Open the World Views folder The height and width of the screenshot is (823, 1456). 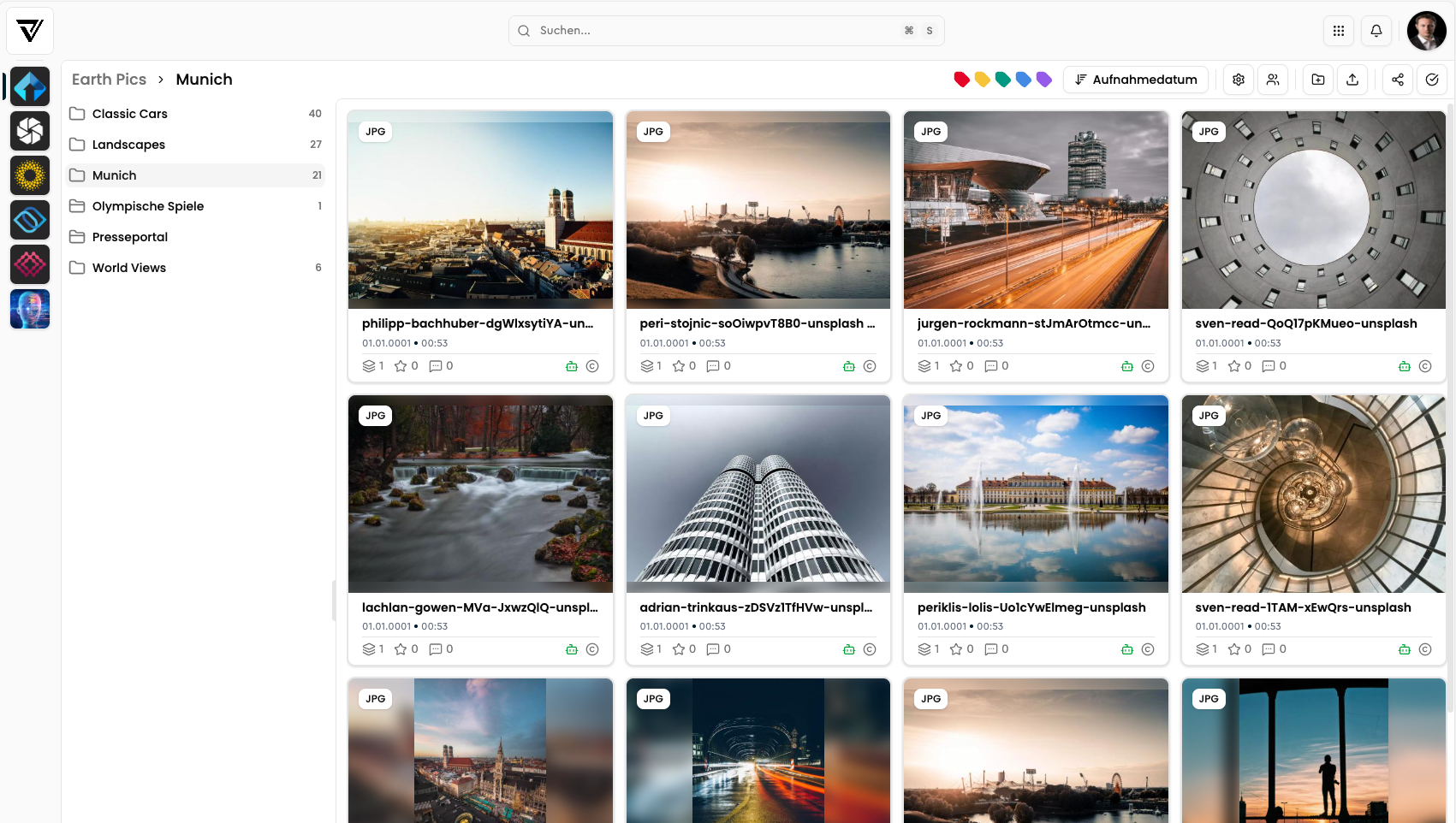tap(129, 268)
